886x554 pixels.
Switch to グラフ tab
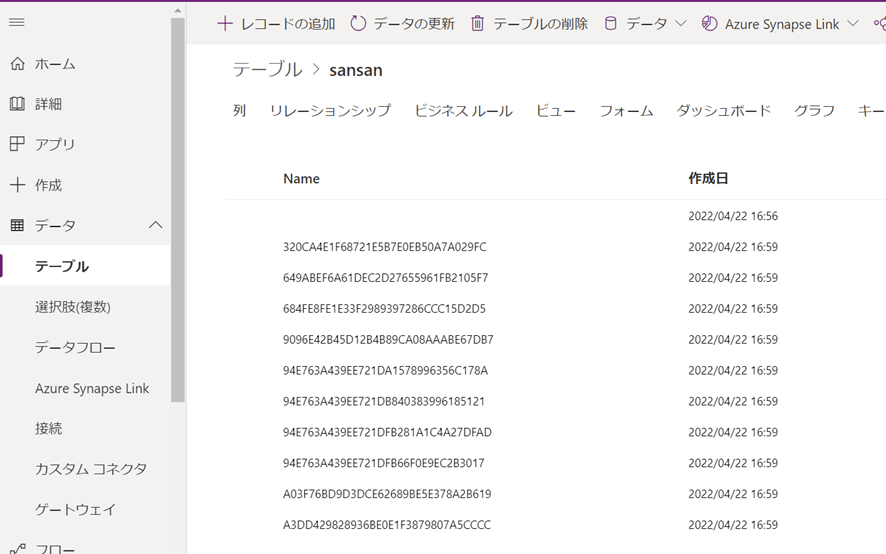tap(814, 111)
